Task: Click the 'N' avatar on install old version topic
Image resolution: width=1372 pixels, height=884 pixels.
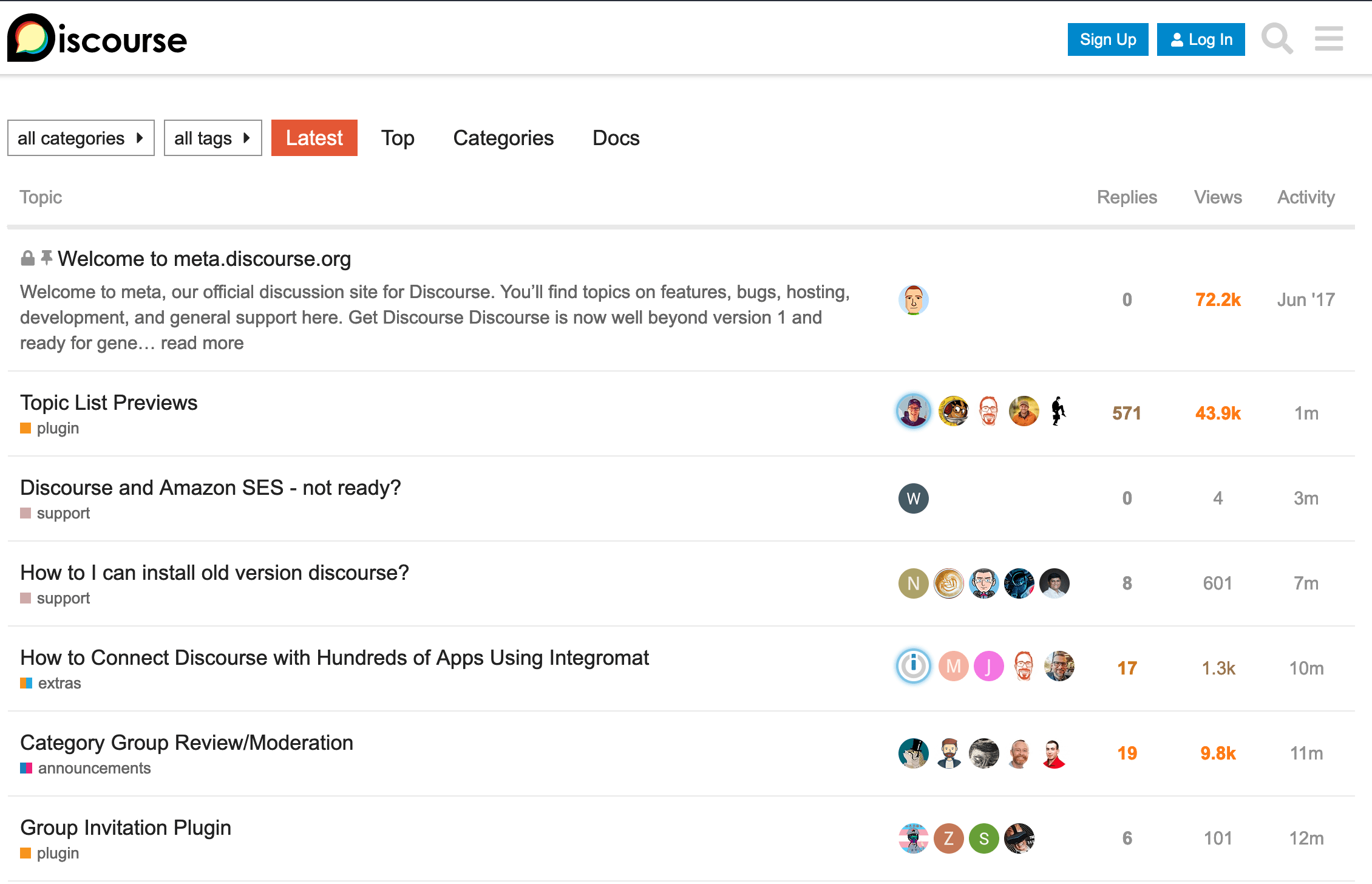Action: click(x=913, y=583)
